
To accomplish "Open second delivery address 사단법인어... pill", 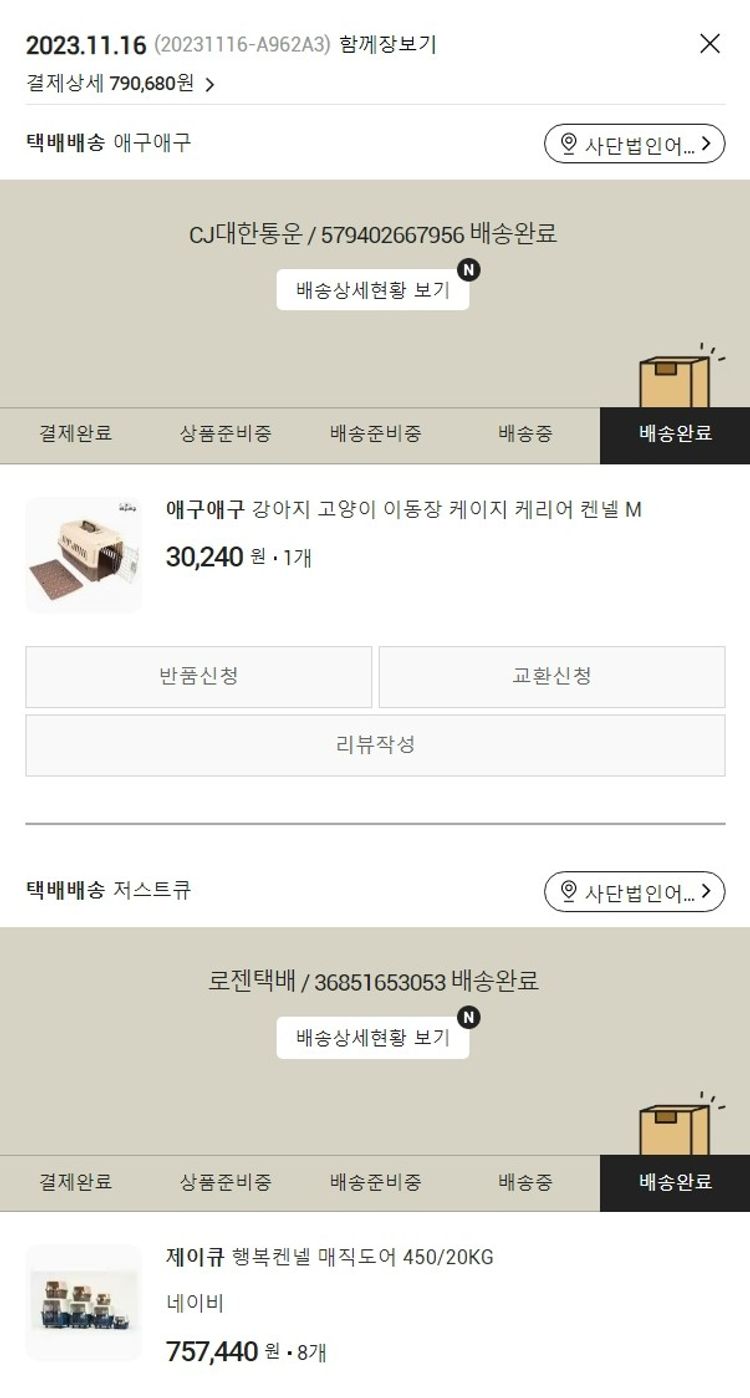I will [634, 891].
